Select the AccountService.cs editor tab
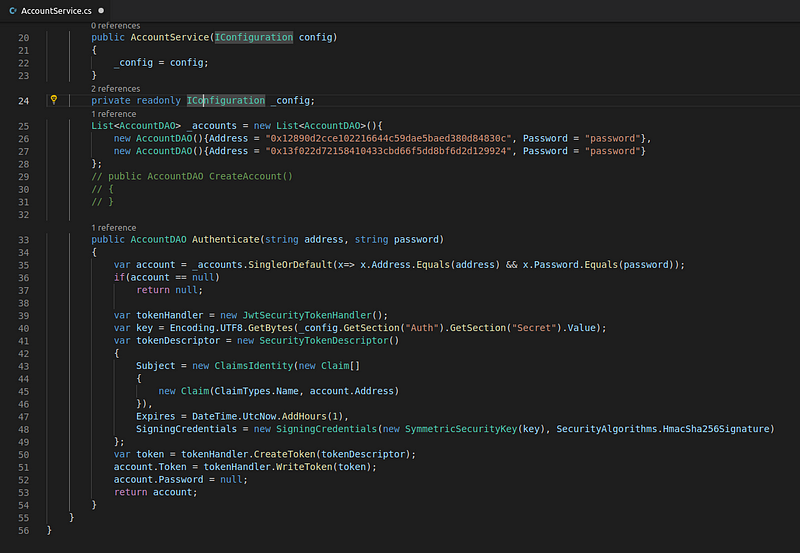Viewport: 800px width, 553px height. (x=56, y=10)
